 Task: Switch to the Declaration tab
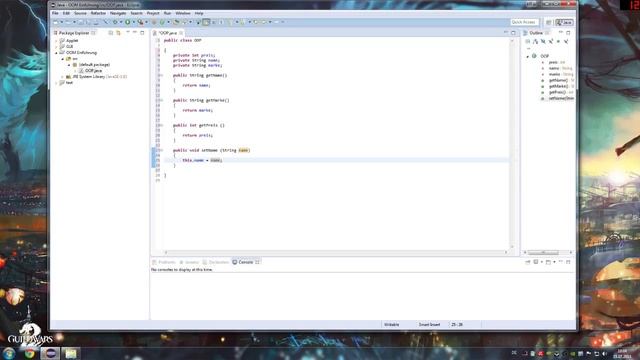216,262
